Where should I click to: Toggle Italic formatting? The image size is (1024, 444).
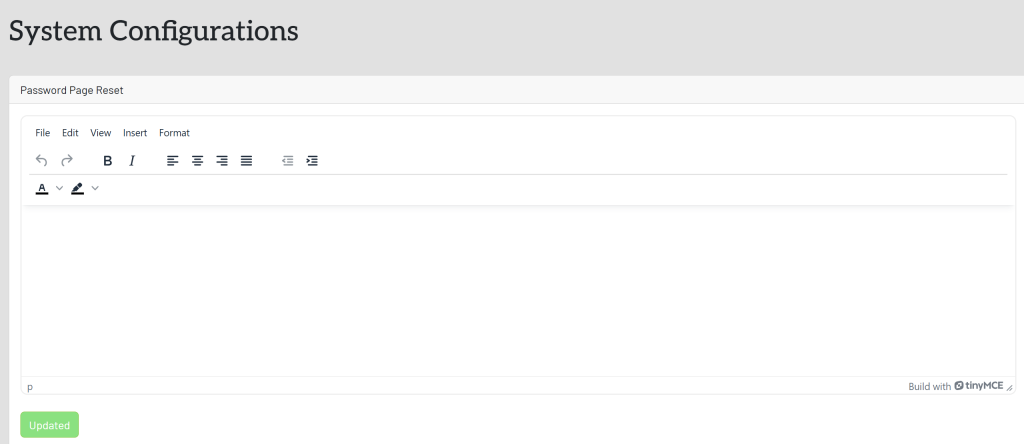[x=132, y=160]
